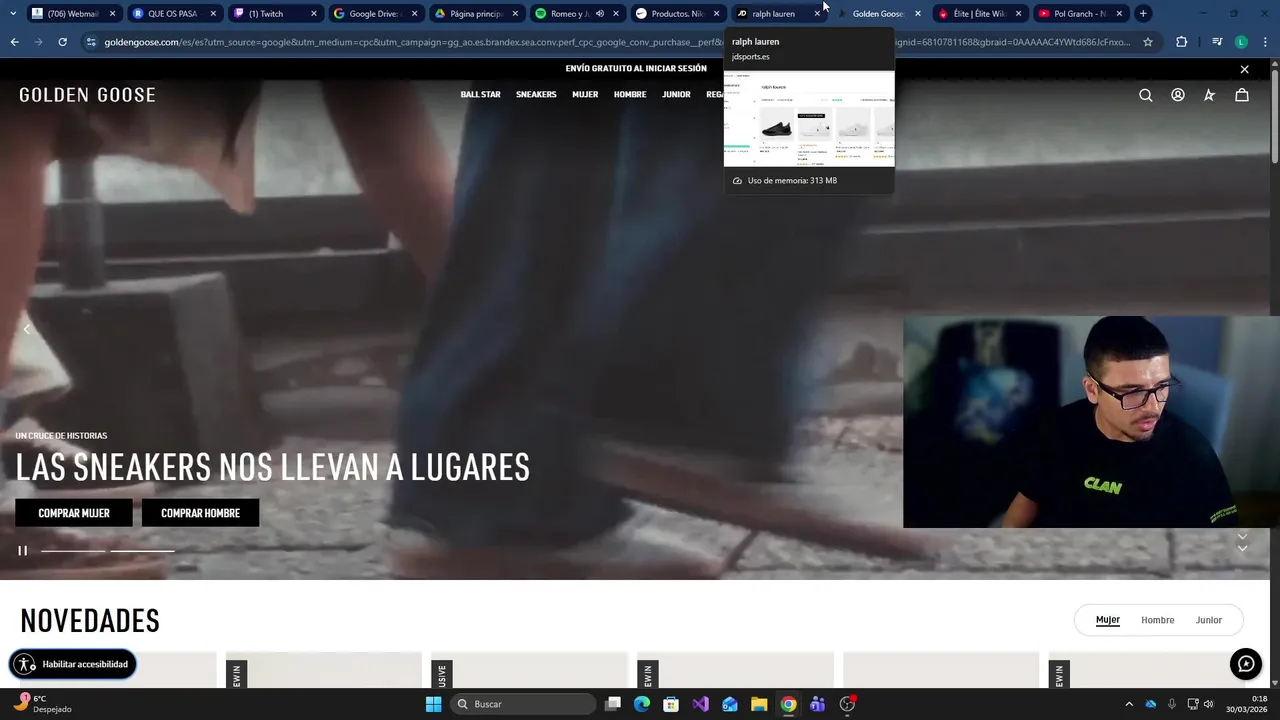Open the JUNIOR menu
Screen dimensions: 1280x720
[x=676, y=95]
